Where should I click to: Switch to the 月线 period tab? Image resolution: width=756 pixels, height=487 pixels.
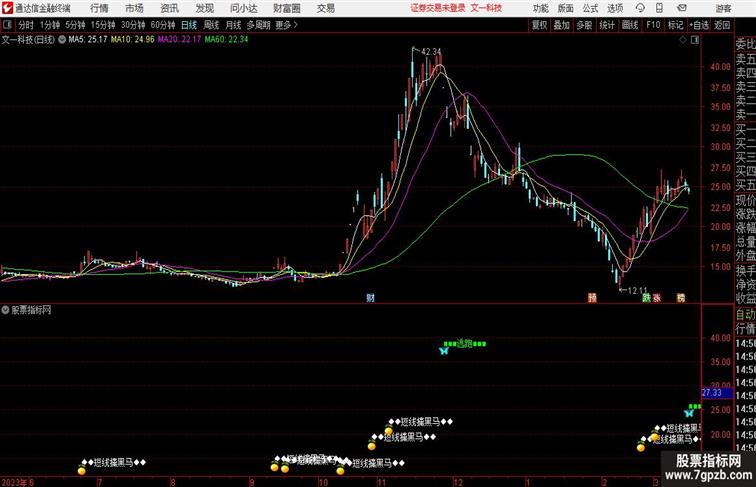click(x=233, y=25)
